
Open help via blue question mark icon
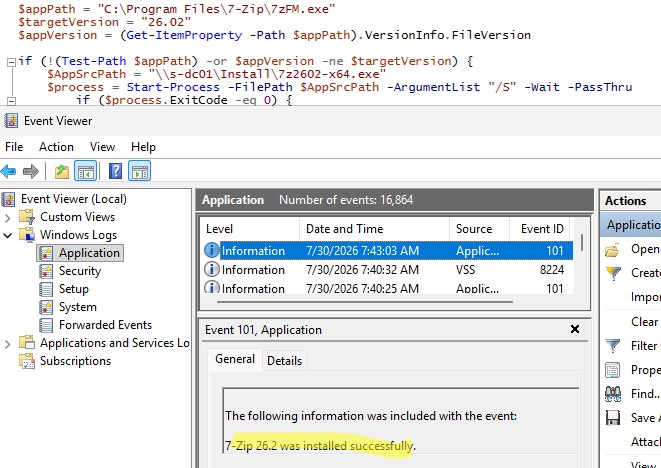pyautogui.click(x=115, y=172)
